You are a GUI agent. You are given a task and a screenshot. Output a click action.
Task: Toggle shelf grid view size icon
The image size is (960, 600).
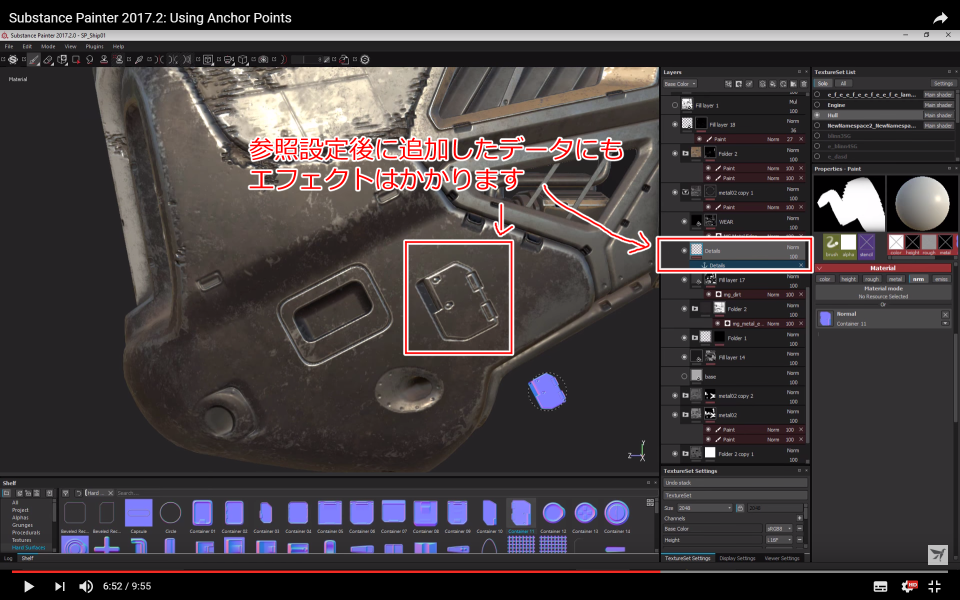coord(650,503)
